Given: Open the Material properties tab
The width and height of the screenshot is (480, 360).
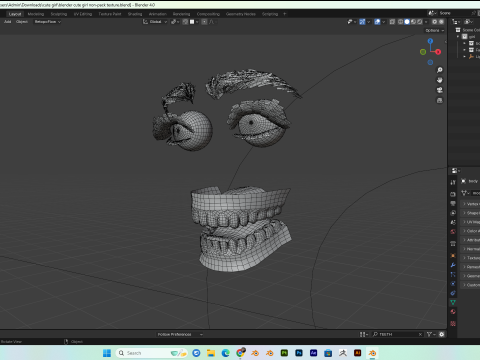Looking at the screenshot, I should pos(453,312).
